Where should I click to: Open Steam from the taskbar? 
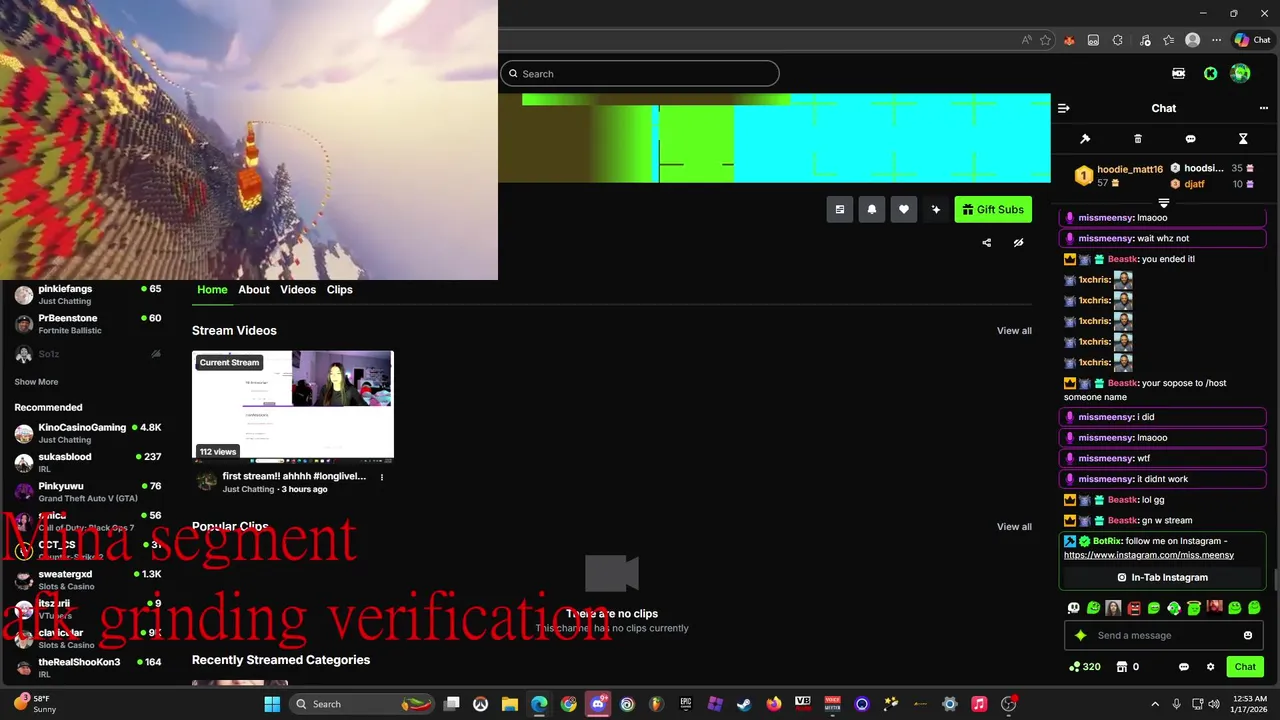(x=744, y=704)
